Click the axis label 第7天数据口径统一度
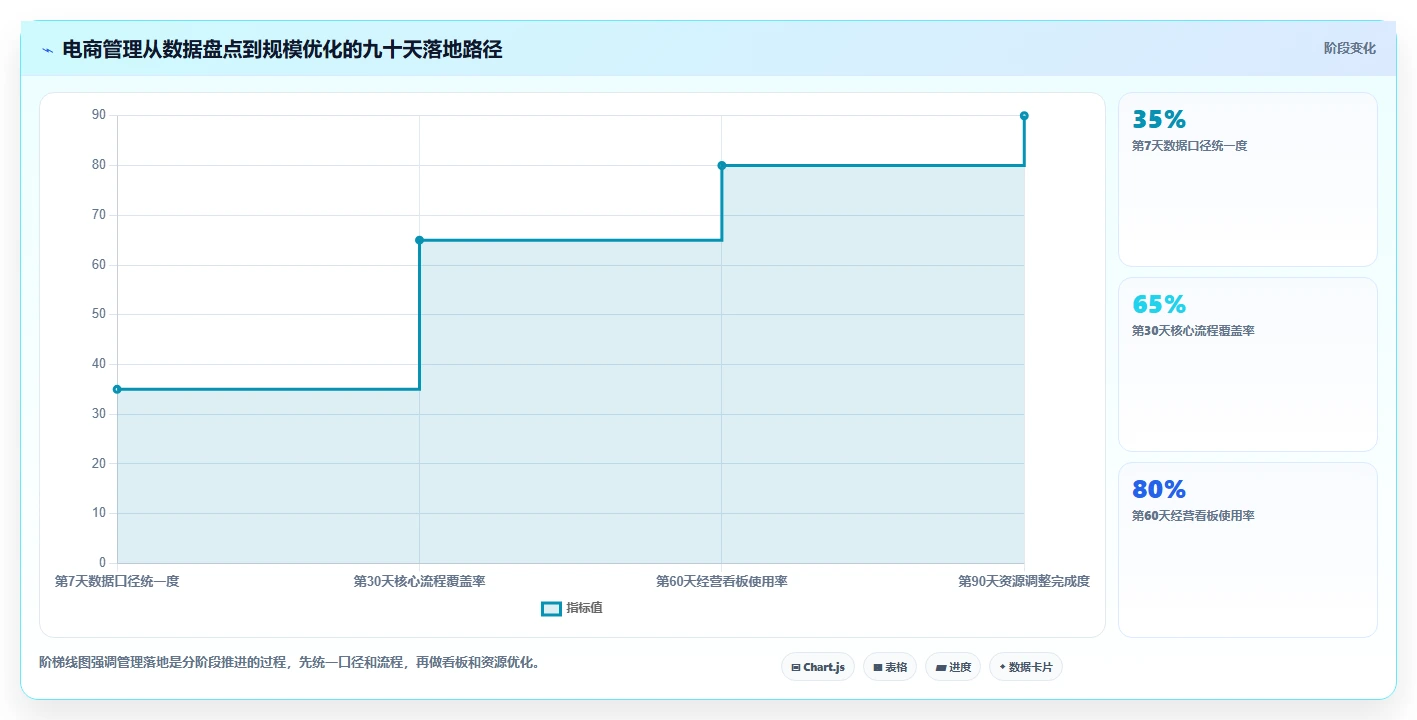This screenshot has height=720, width=1417. pyautogui.click(x=117, y=581)
